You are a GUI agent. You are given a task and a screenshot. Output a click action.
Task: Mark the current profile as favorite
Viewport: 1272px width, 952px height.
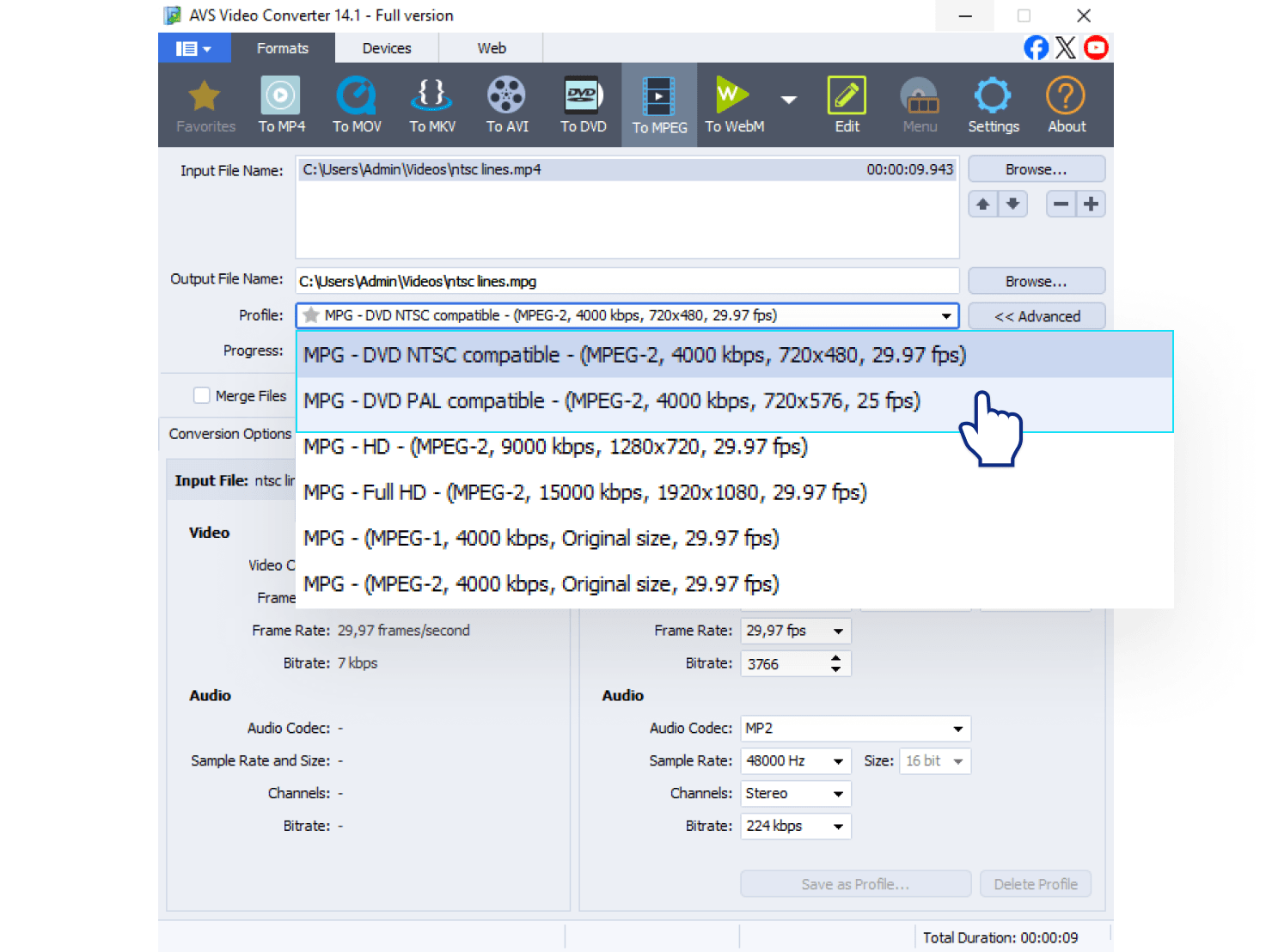click(310, 315)
